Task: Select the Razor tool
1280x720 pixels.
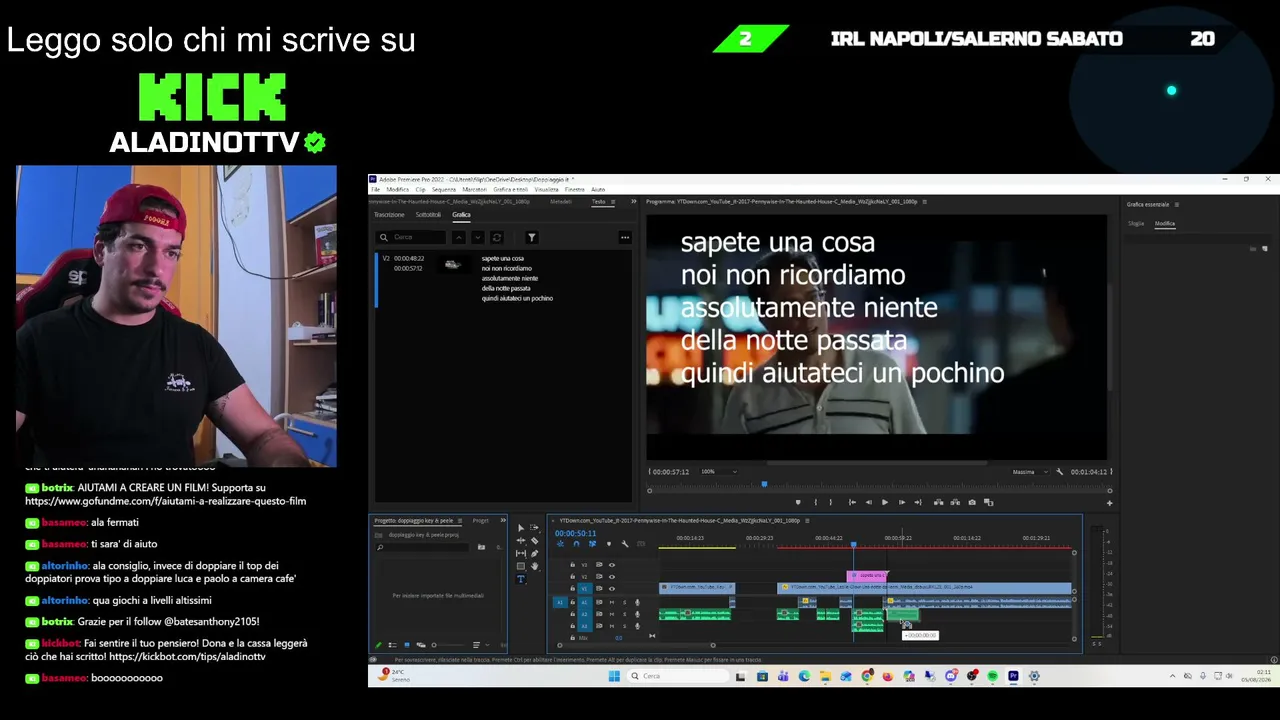Action: pos(534,541)
